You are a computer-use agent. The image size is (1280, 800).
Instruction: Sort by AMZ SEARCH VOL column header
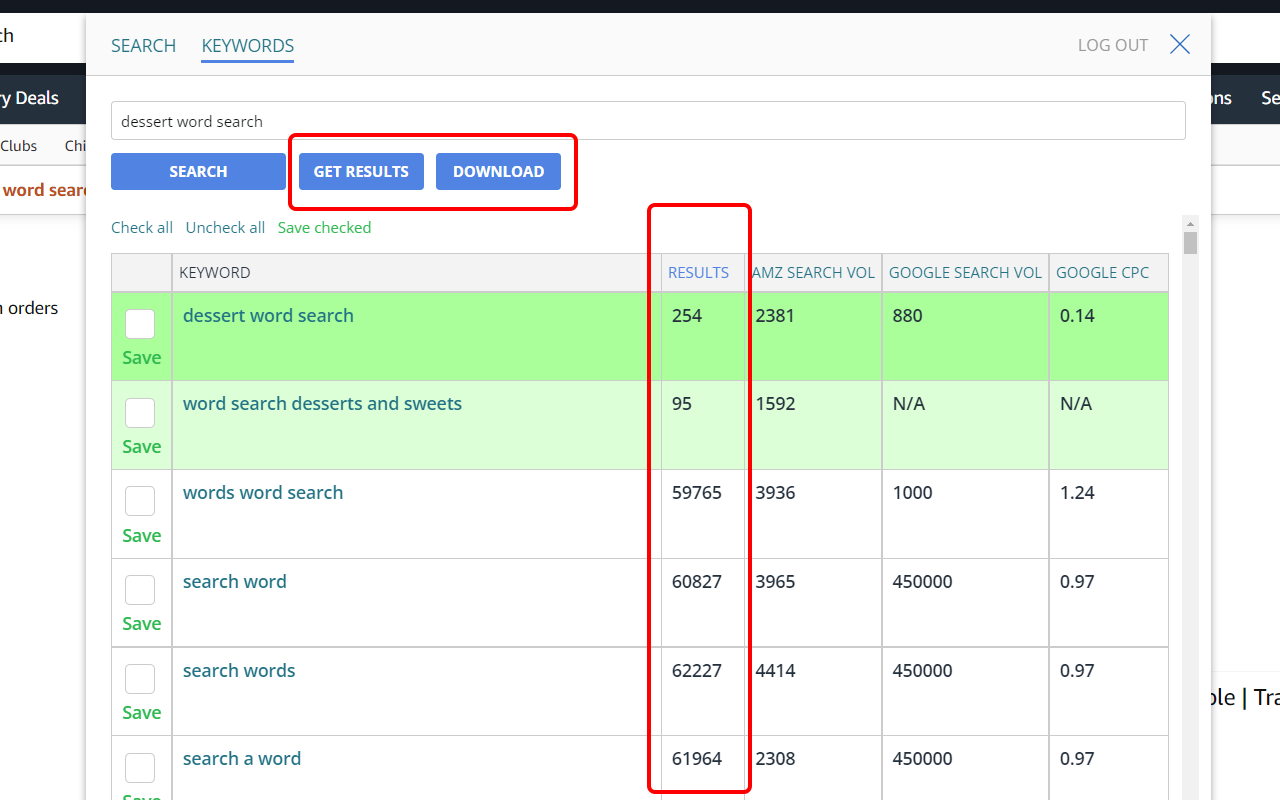(812, 273)
